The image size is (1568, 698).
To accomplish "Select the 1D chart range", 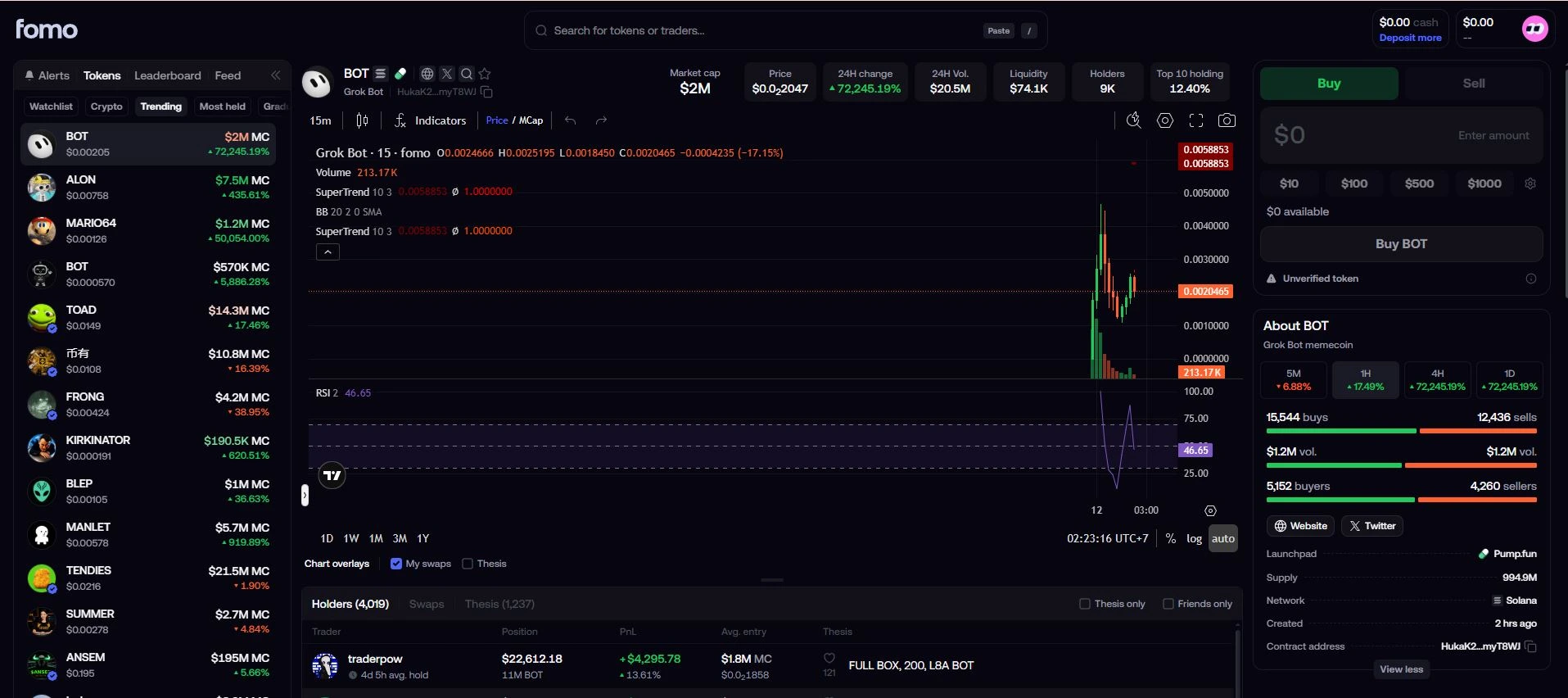I will (327, 538).
